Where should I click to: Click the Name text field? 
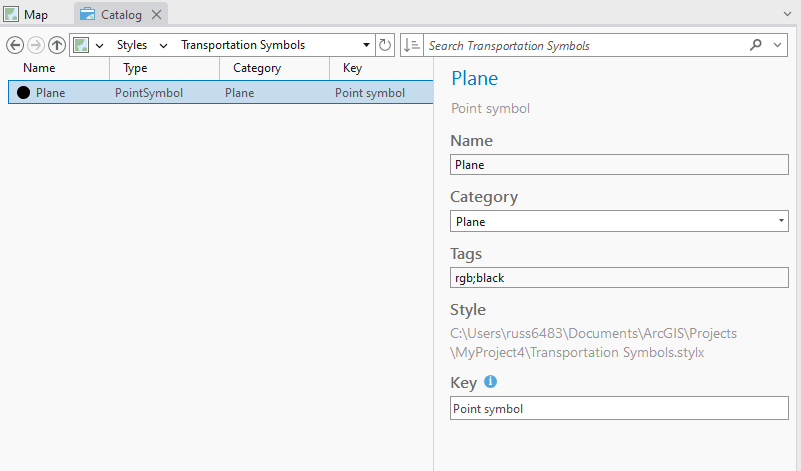click(x=619, y=165)
